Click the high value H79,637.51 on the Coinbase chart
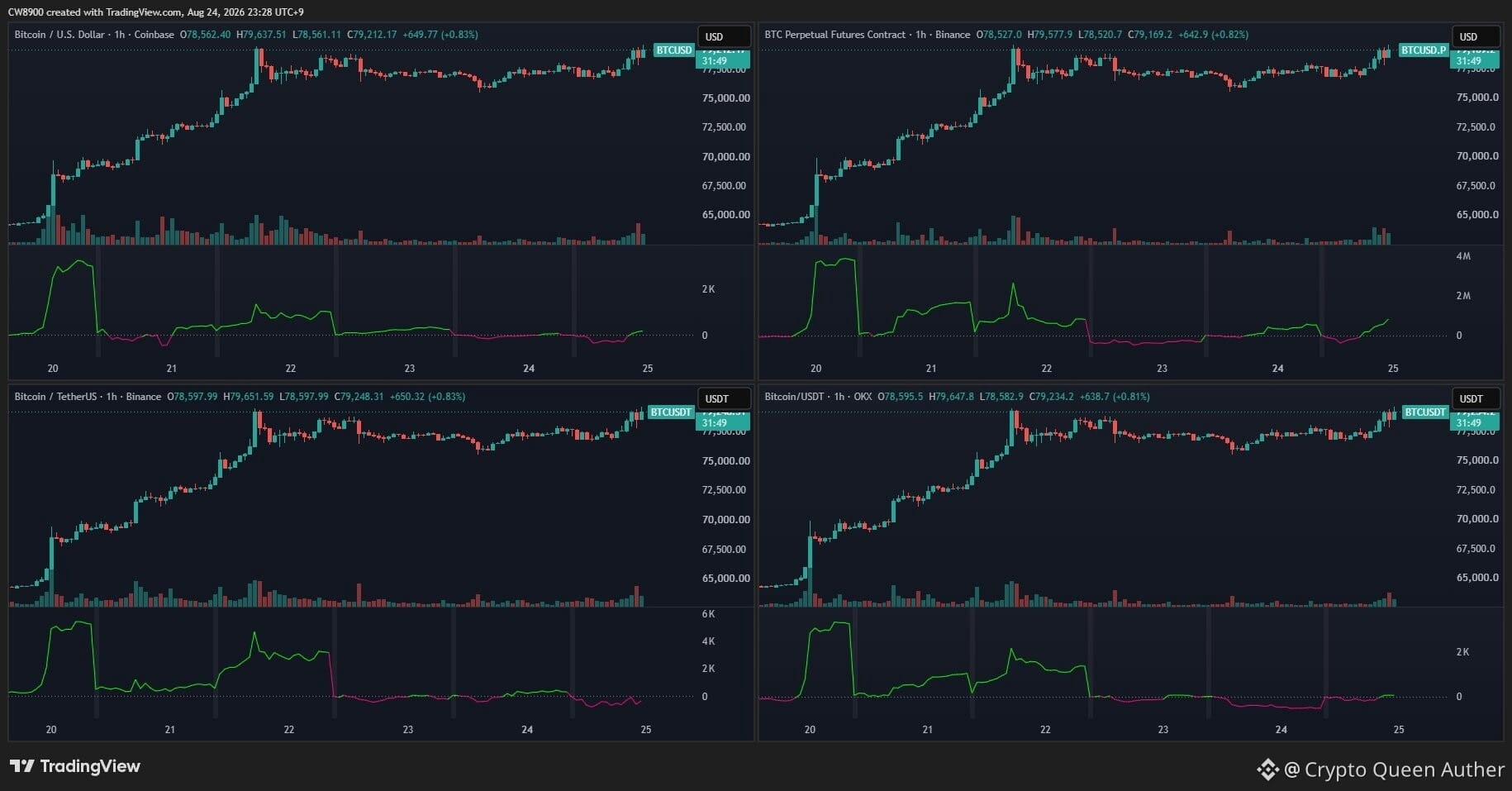This screenshot has height=791, width=1512. [261, 35]
